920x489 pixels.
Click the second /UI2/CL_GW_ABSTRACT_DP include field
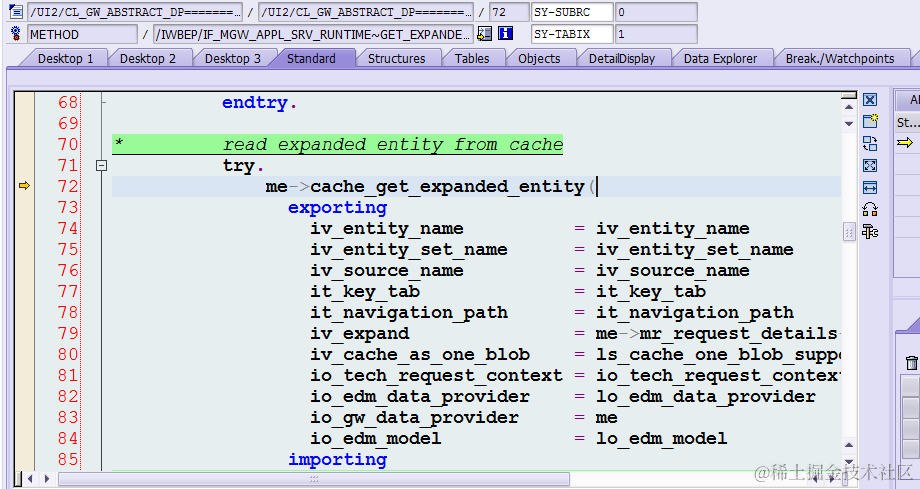[366, 12]
